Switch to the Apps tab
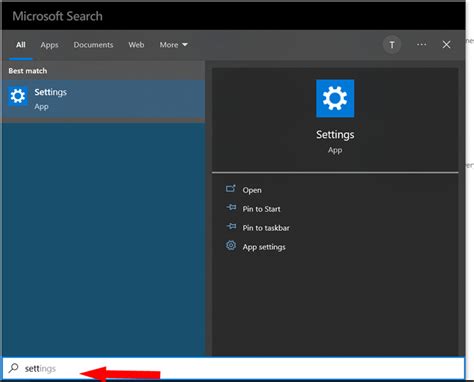474x382 pixels. click(x=49, y=45)
